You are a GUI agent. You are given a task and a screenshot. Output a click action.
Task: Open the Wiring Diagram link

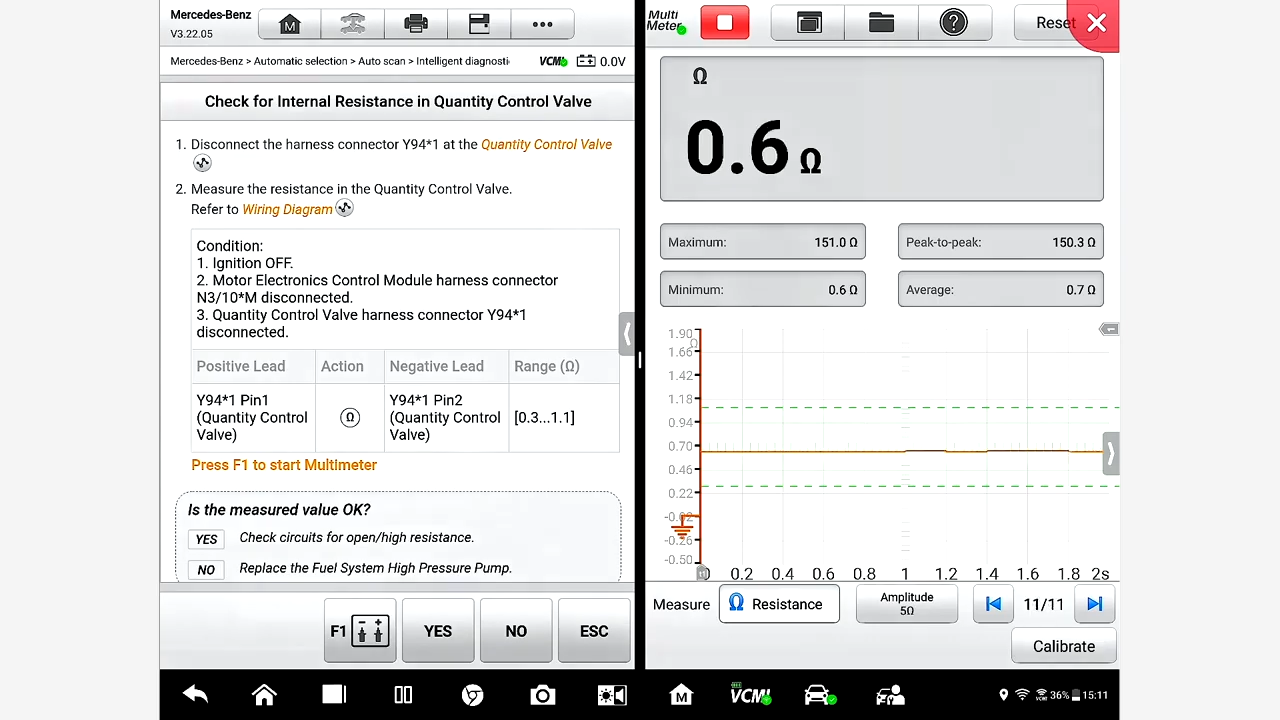[x=288, y=209]
